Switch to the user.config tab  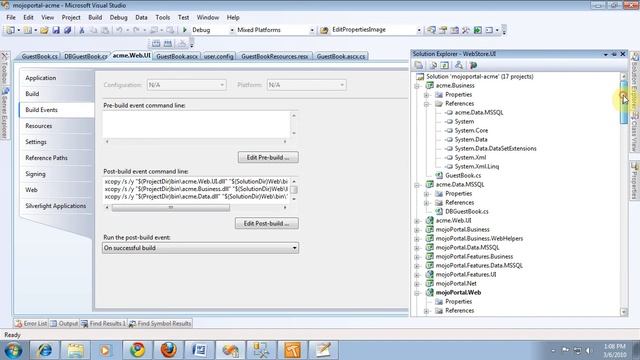(219, 56)
